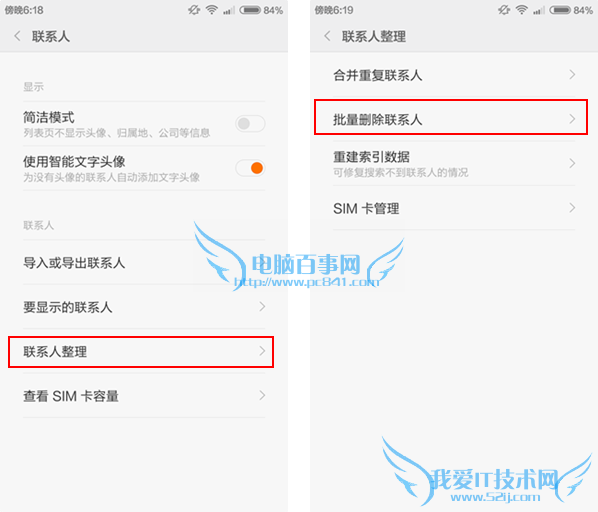This screenshot has width=598, height=512.
Task: Select the 批量删除联系人 menu entry
Action: pyautogui.click(x=451, y=119)
